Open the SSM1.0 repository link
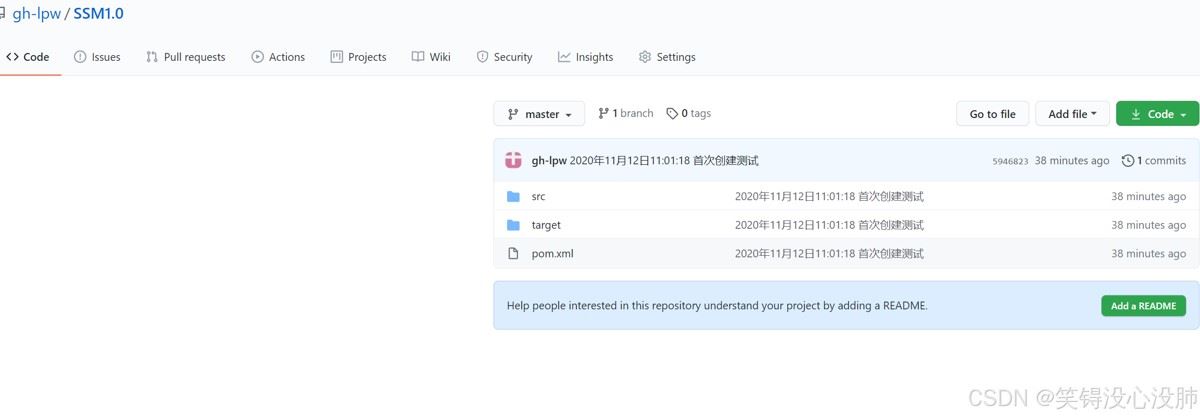1200x418 pixels. click(x=99, y=14)
